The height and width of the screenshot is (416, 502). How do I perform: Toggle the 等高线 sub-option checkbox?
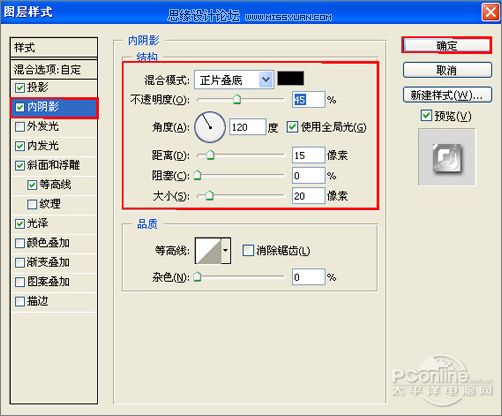coord(32,185)
